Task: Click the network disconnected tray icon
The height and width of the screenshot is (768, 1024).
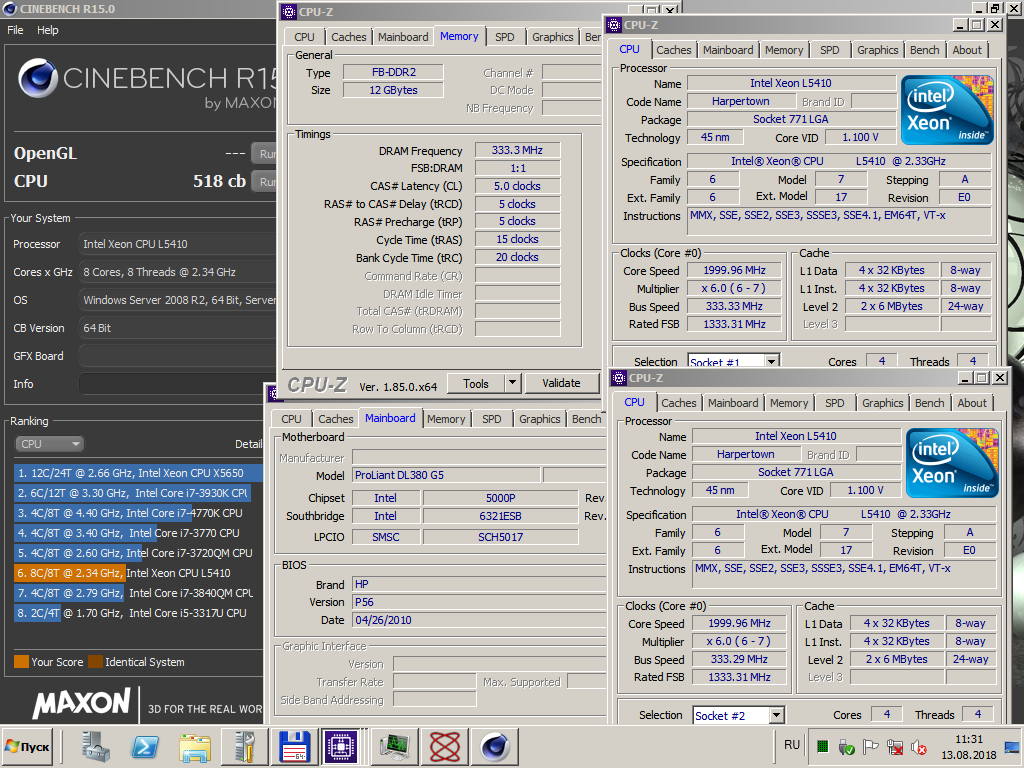Action: click(x=895, y=746)
